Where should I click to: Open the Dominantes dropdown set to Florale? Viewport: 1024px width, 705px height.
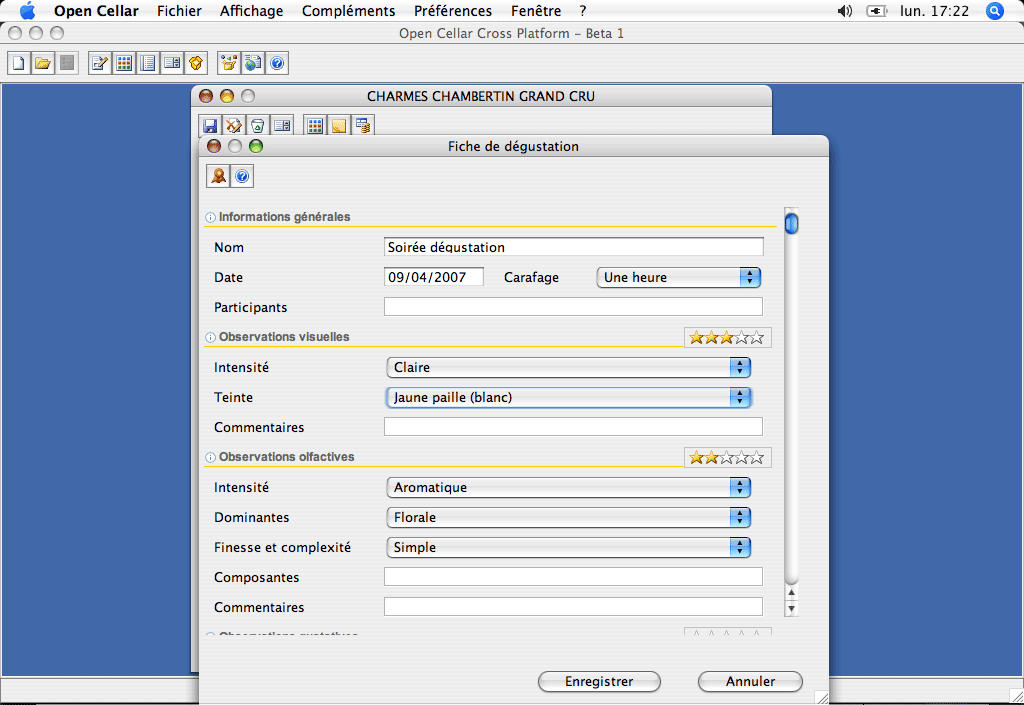tap(569, 518)
